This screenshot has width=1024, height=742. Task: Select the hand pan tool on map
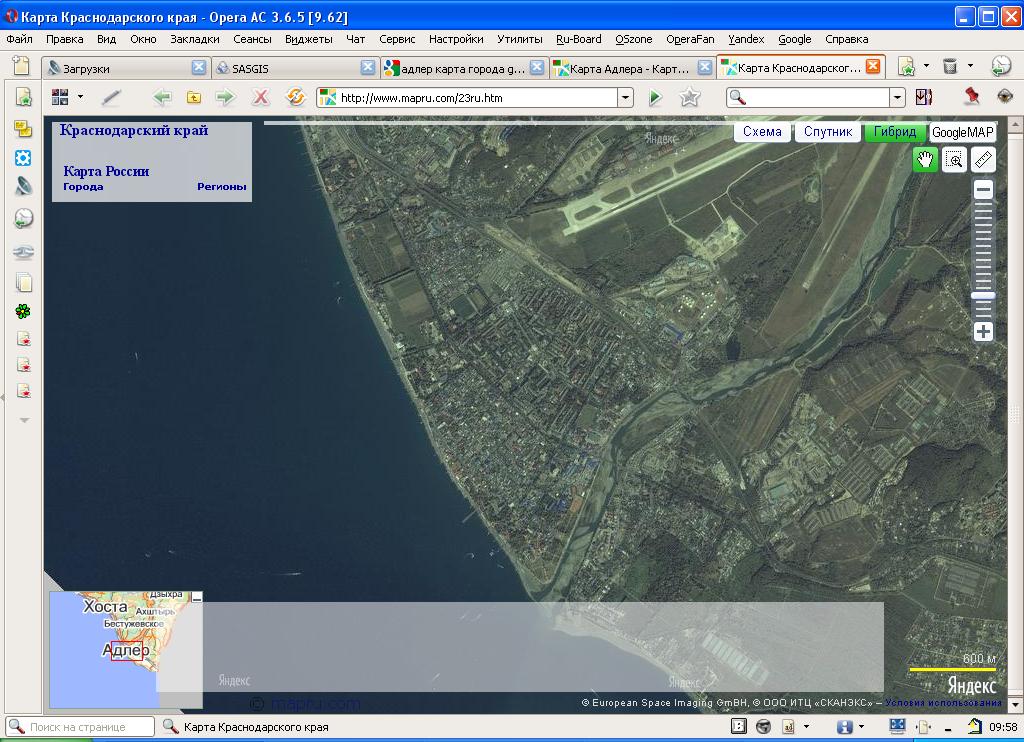tap(925, 160)
